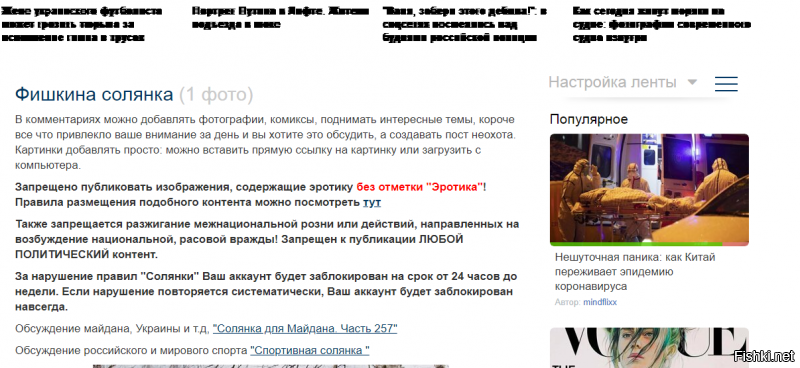This screenshot has height=368, width=800.
Task: Open author mindflixx profile
Action: pos(600,302)
